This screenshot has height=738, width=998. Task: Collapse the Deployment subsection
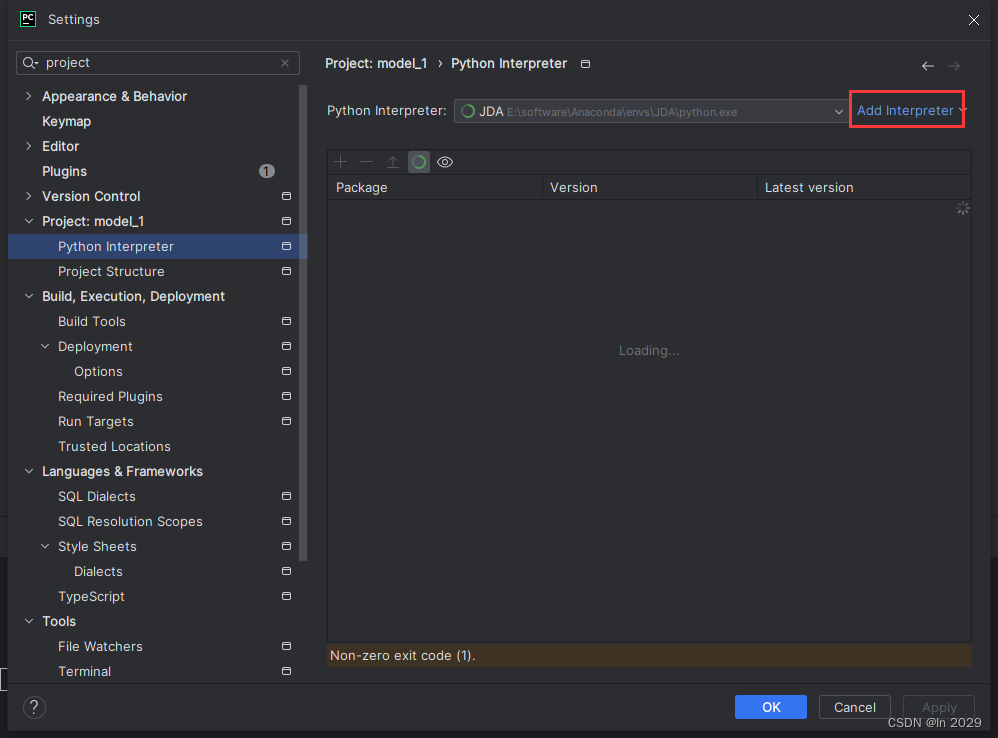[45, 346]
